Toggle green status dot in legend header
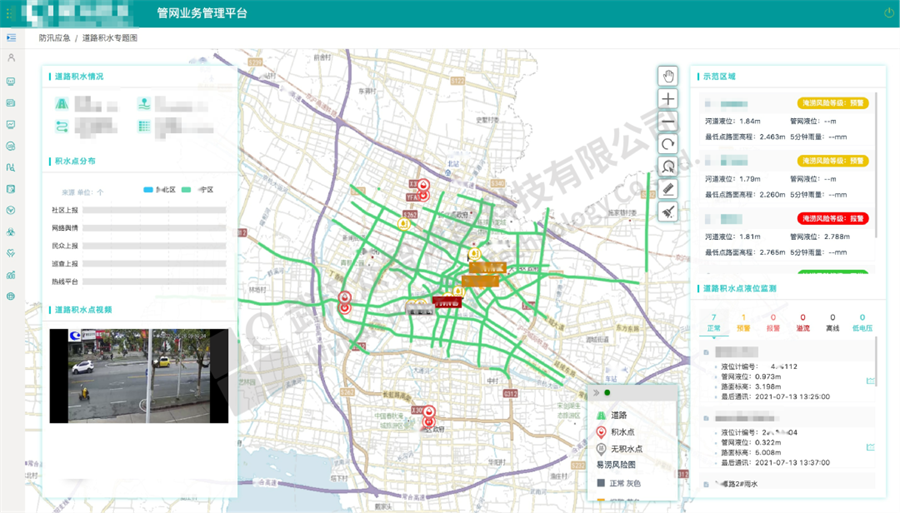900x513 pixels. point(607,392)
